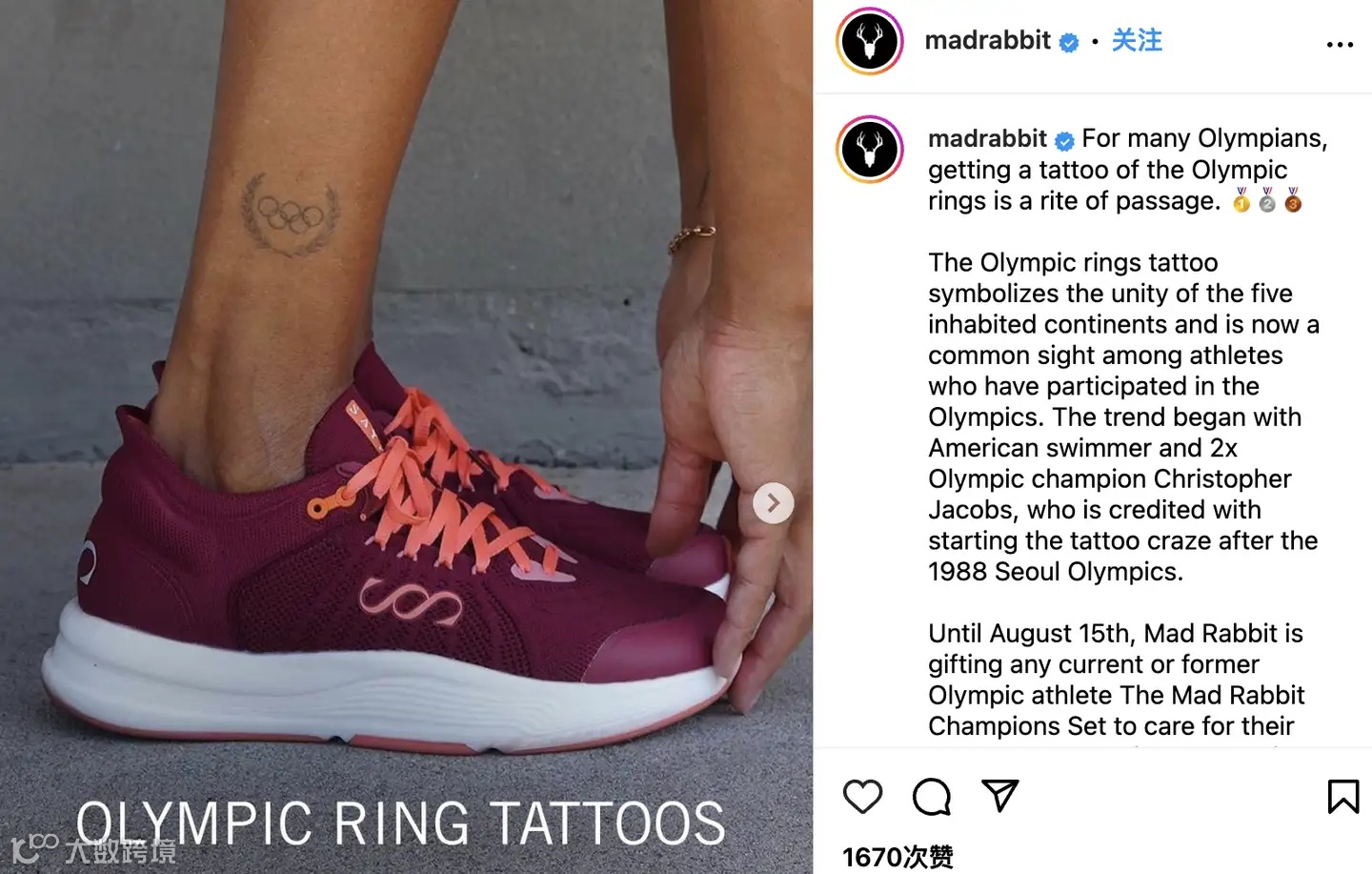Open madrabbit profile picture in header
The height and width of the screenshot is (874, 1372).
(x=869, y=41)
